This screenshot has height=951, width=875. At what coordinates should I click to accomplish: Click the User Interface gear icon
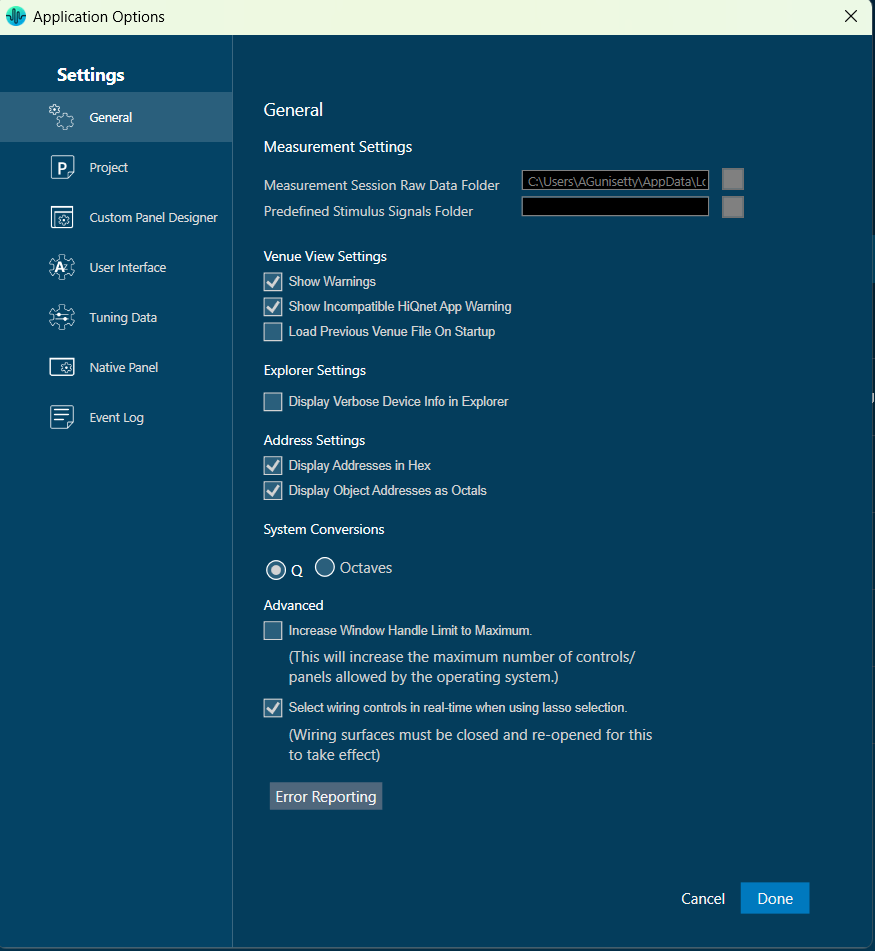click(62, 268)
